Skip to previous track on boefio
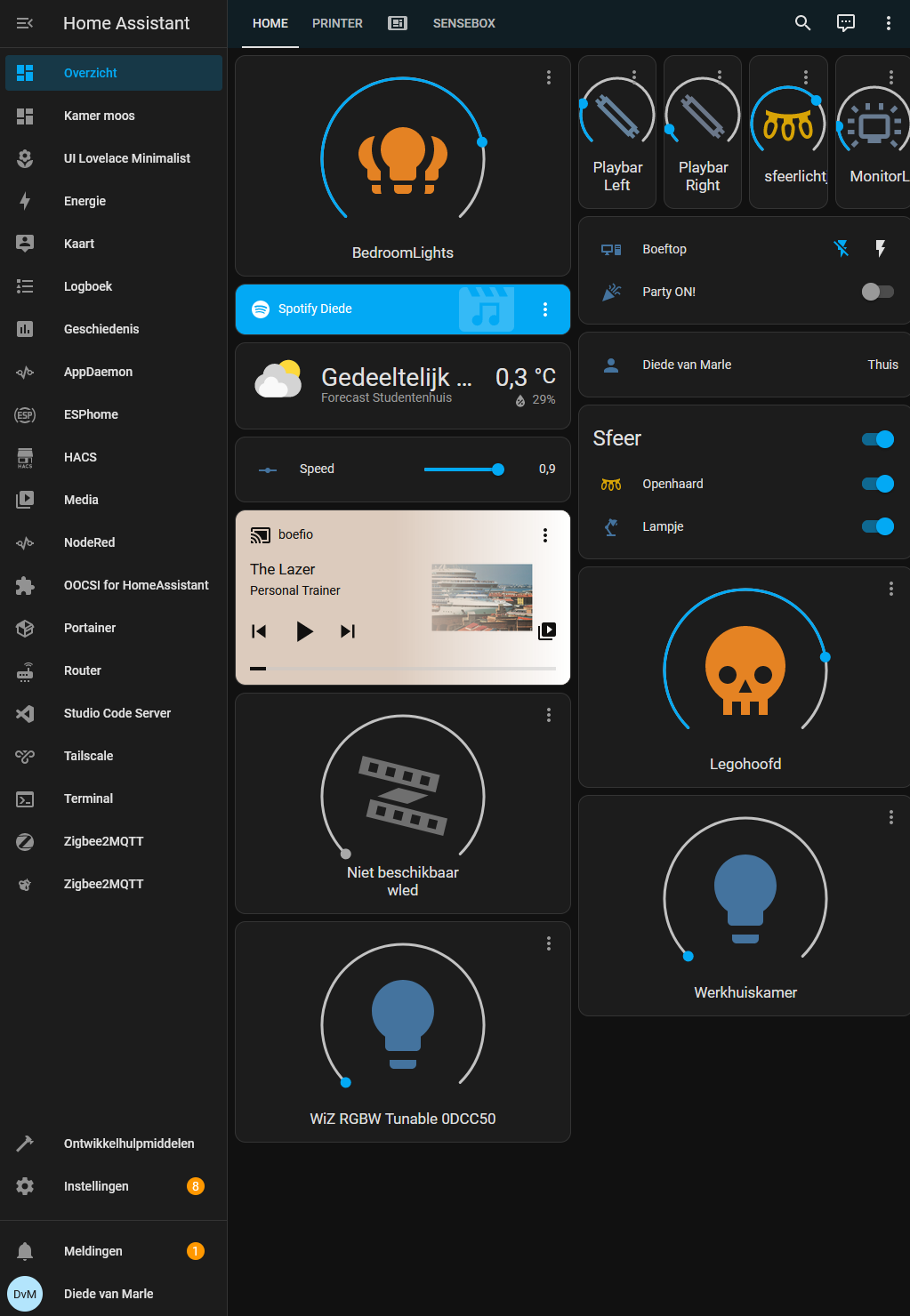The image size is (910, 1316). [259, 631]
